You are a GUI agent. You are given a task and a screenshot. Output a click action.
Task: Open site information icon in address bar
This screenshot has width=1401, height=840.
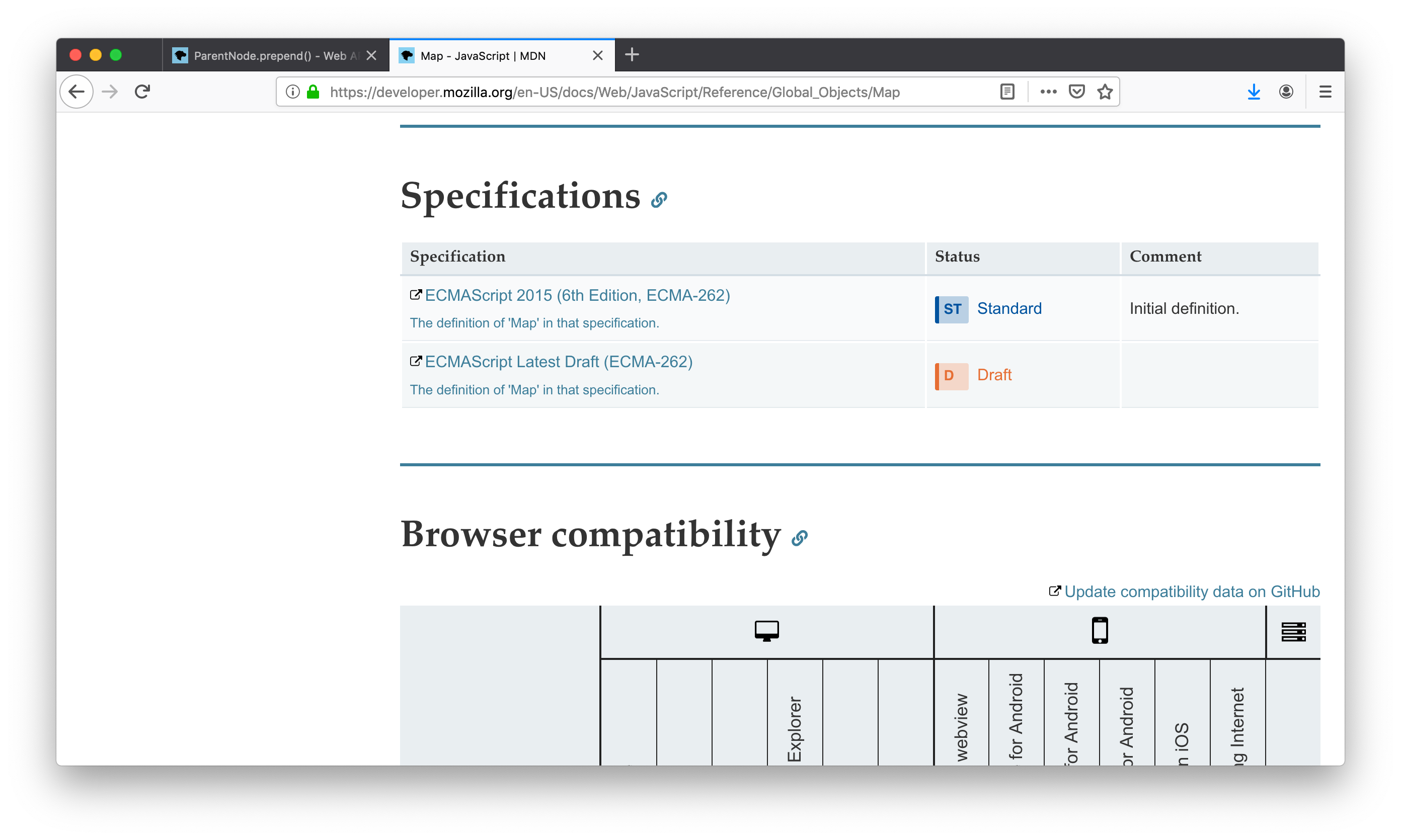click(x=293, y=92)
